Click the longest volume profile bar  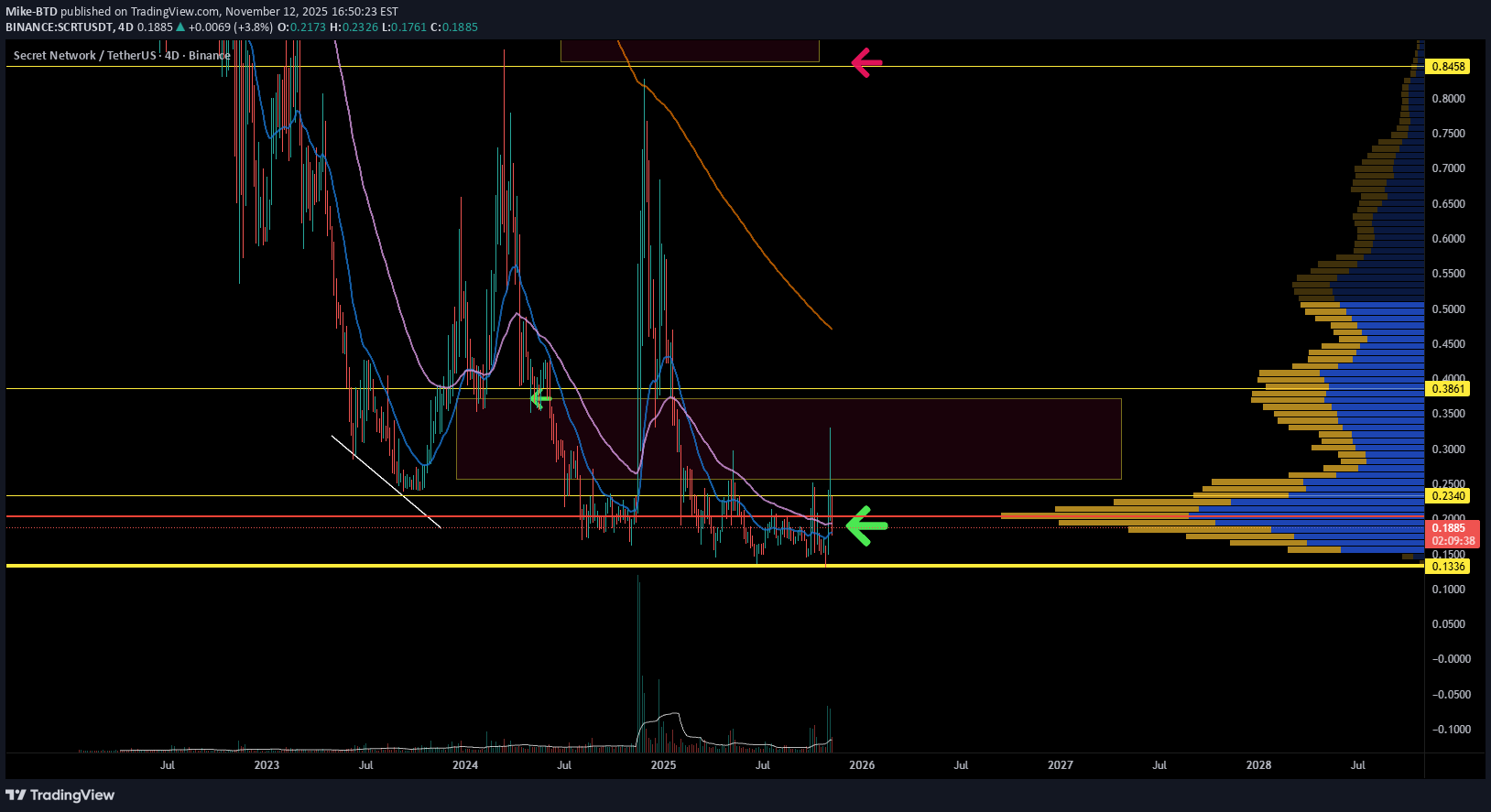pyautogui.click(x=1209, y=515)
